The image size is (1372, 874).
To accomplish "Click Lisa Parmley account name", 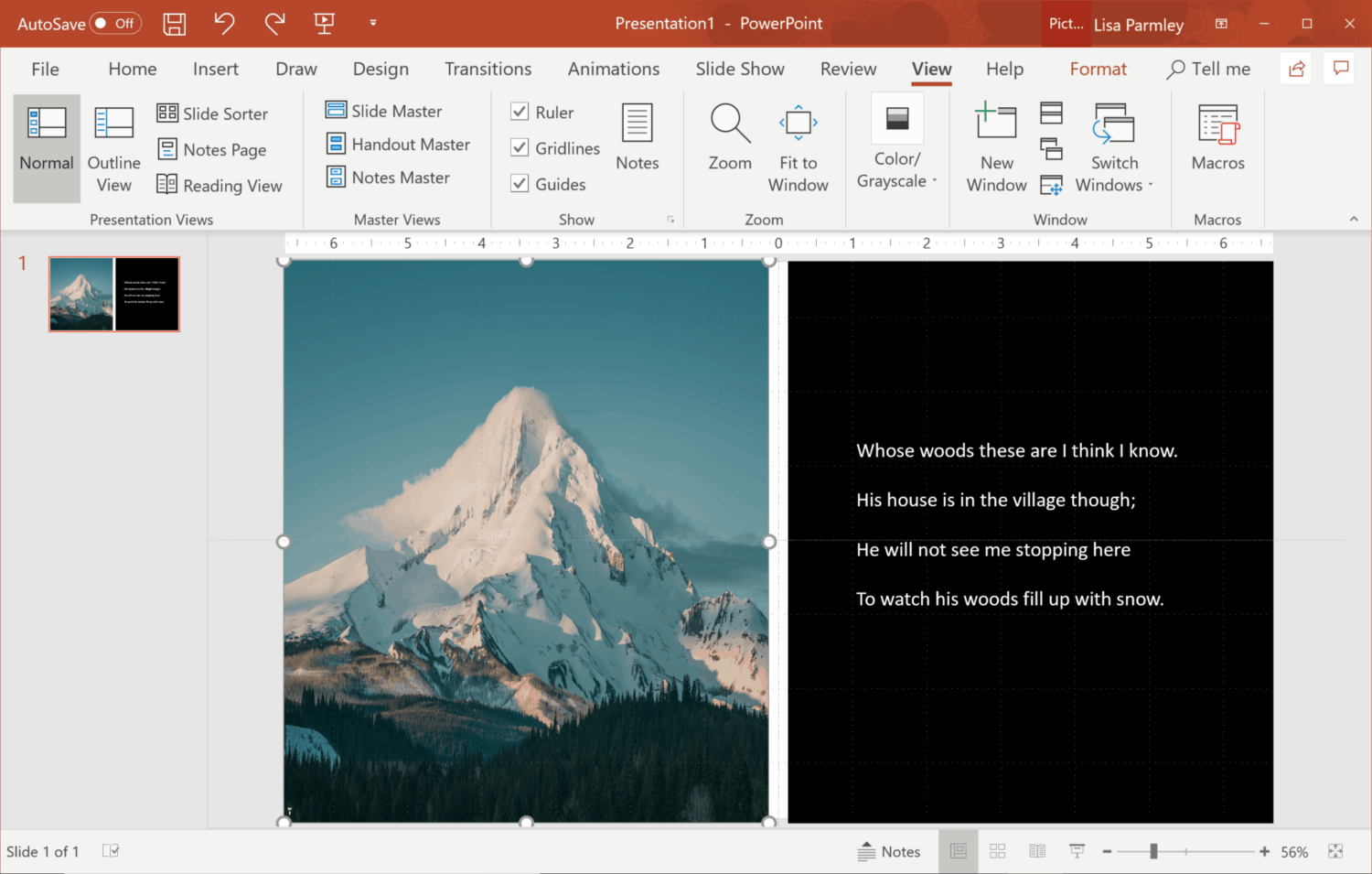I will 1139,25.
